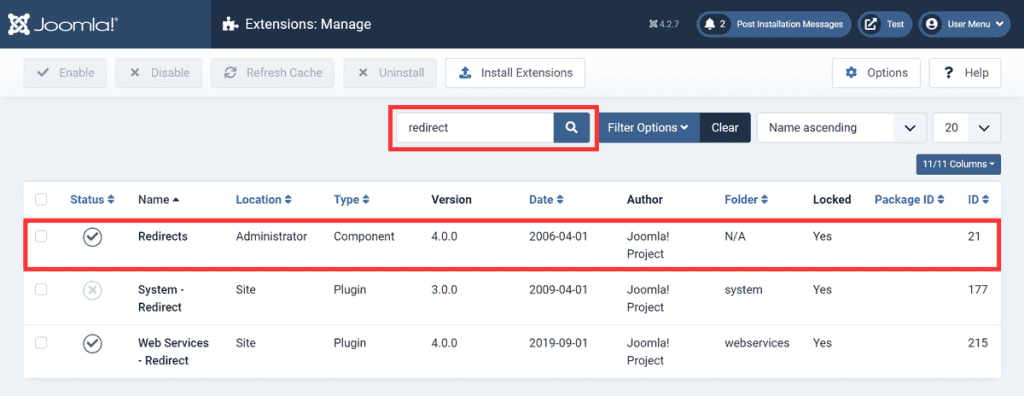Open the 11/11 Columns dropdown
Image resolution: width=1024 pixels, height=396 pixels.
coord(958,164)
